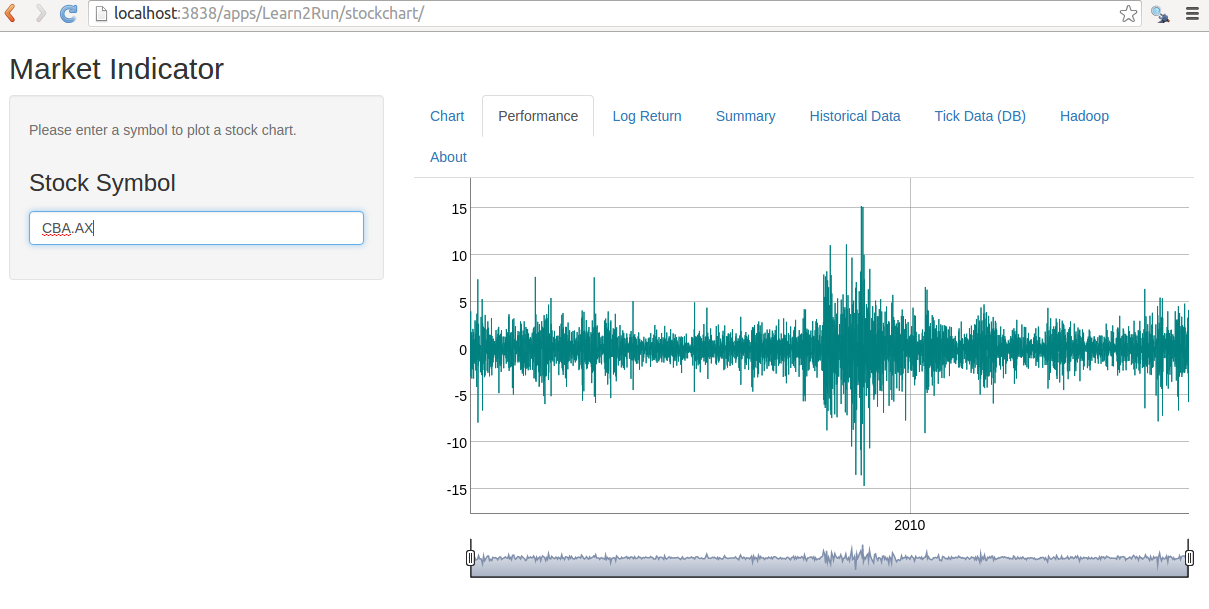This screenshot has width=1209, height=609.
Task: View the Summary tab
Action: [745, 116]
